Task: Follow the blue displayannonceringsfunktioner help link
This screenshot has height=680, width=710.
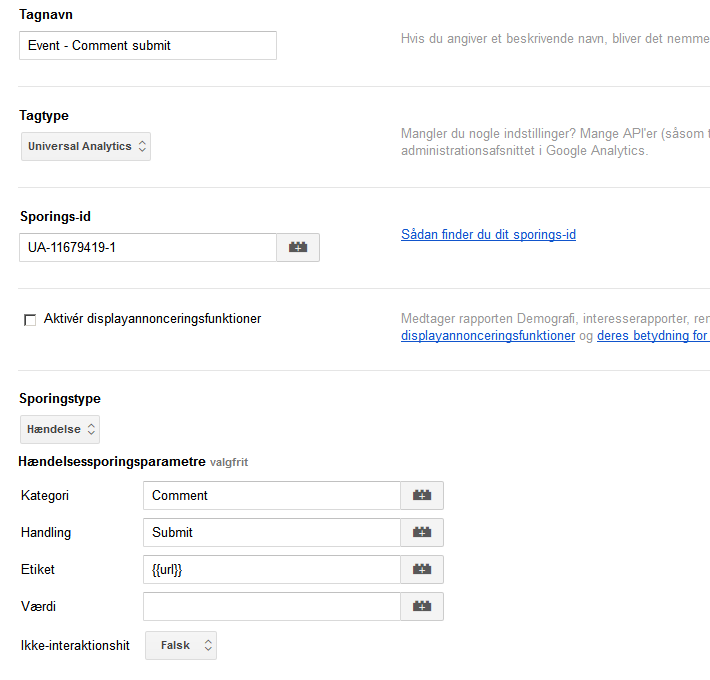Action: tap(487, 336)
